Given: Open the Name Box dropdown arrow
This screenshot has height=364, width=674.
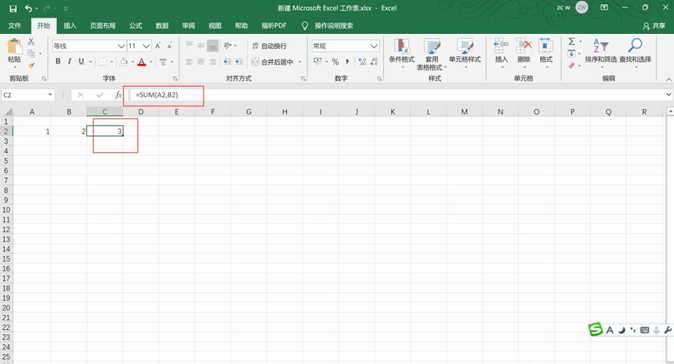Looking at the screenshot, I should coord(50,95).
